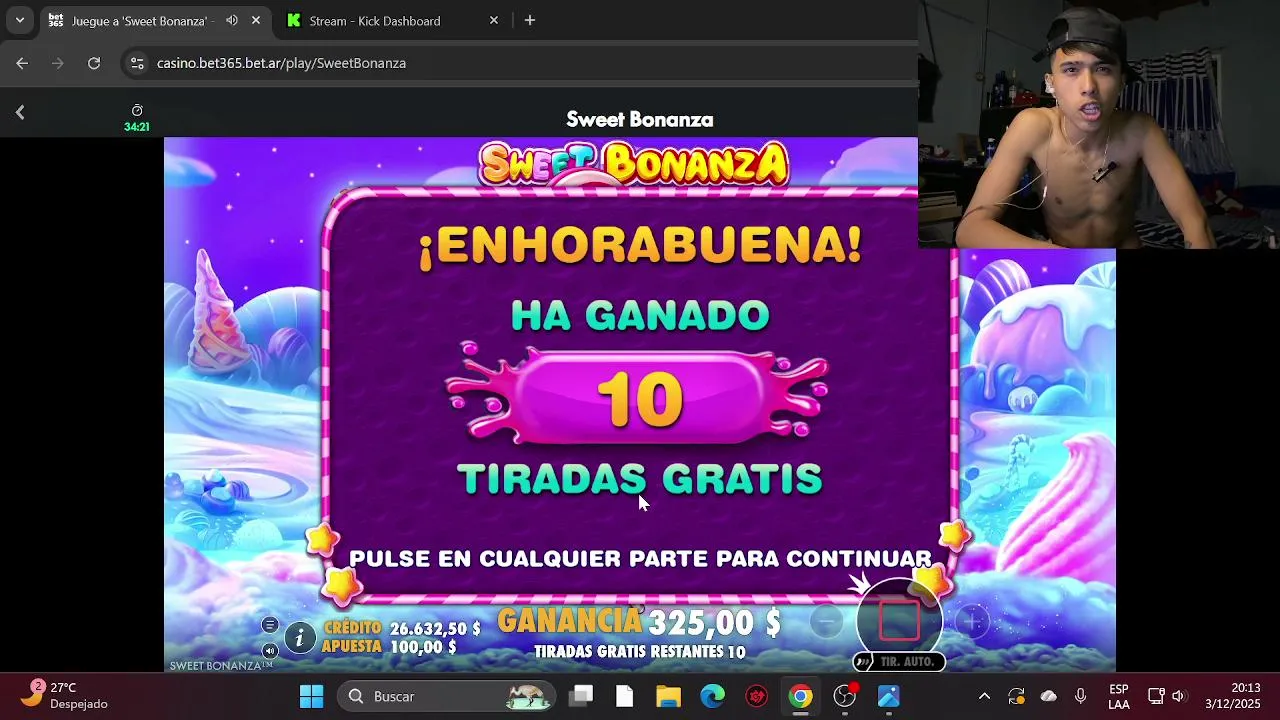This screenshot has height=720, width=1280.
Task: Decrease the bet with the minus button
Action: [827, 622]
